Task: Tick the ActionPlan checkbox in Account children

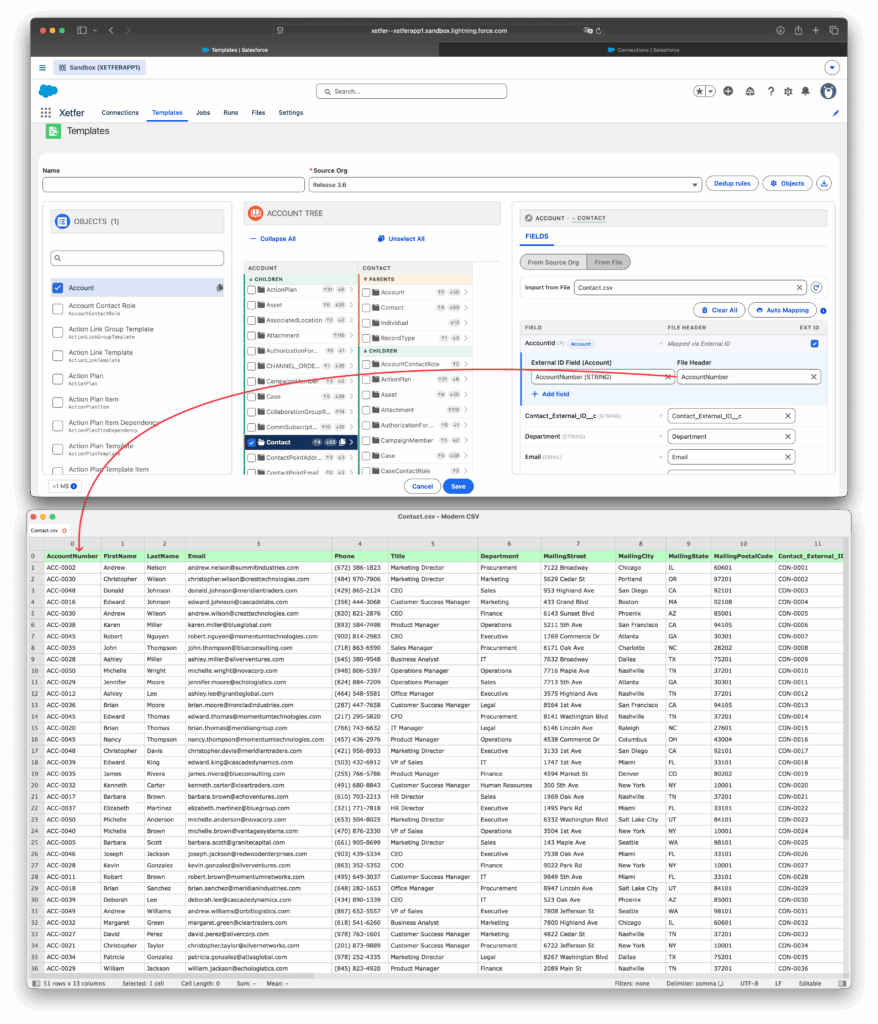Action: tap(252, 289)
